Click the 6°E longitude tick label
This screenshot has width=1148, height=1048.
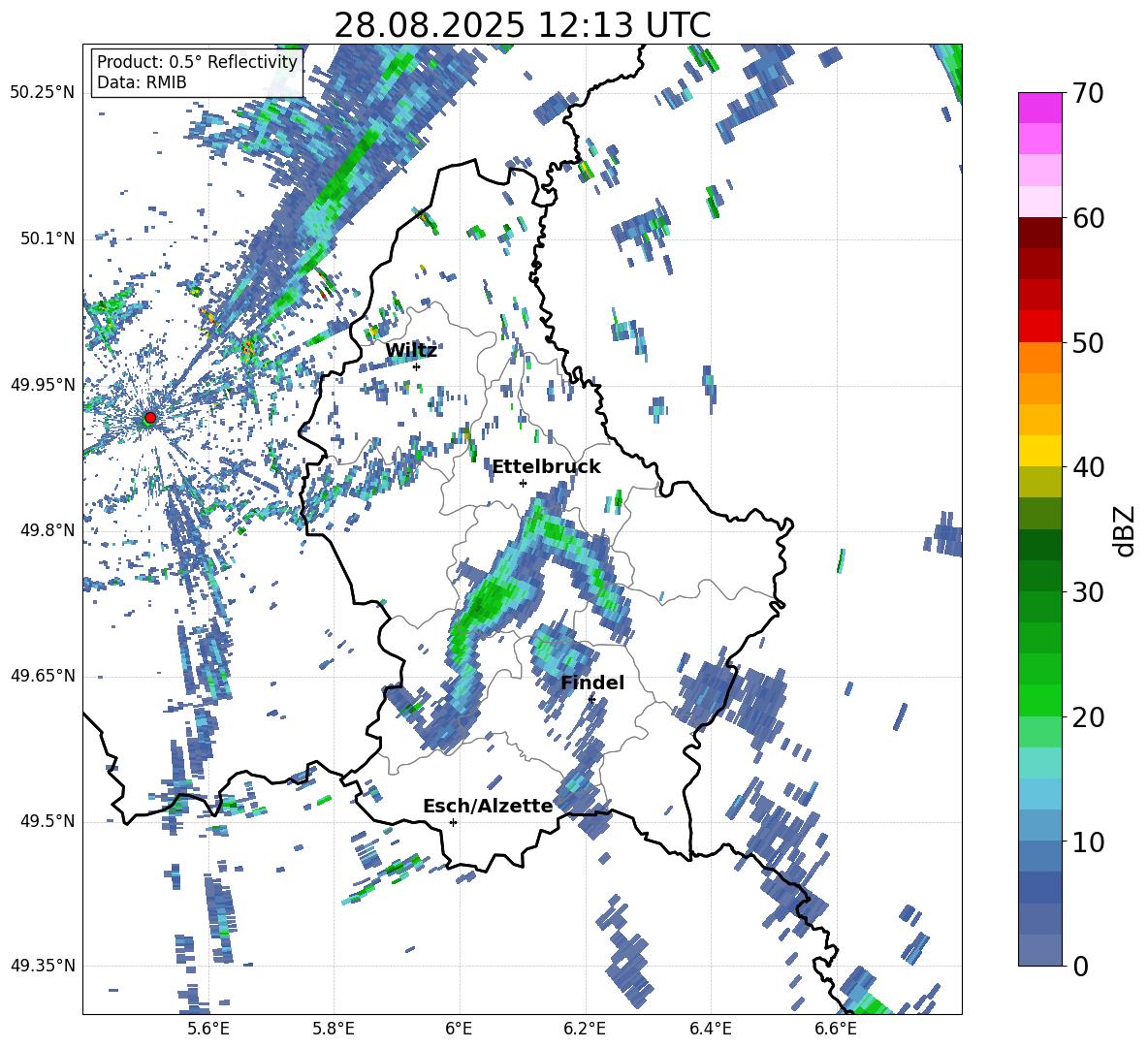point(459,1029)
